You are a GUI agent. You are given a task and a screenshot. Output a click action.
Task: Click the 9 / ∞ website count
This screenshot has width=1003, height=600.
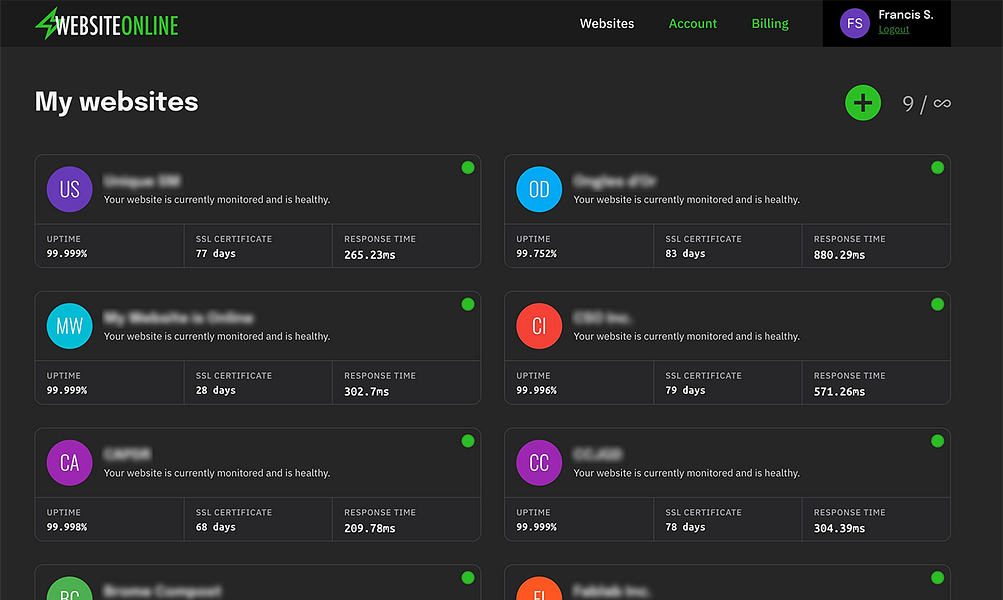(x=926, y=104)
